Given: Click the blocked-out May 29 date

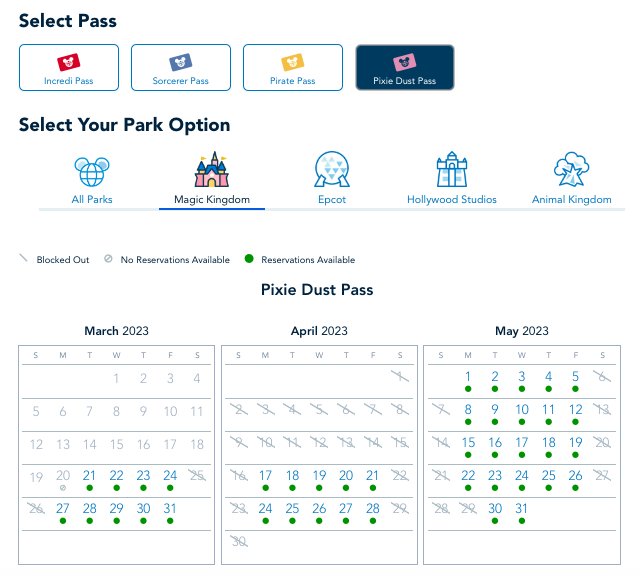Looking at the screenshot, I should click(468, 509).
